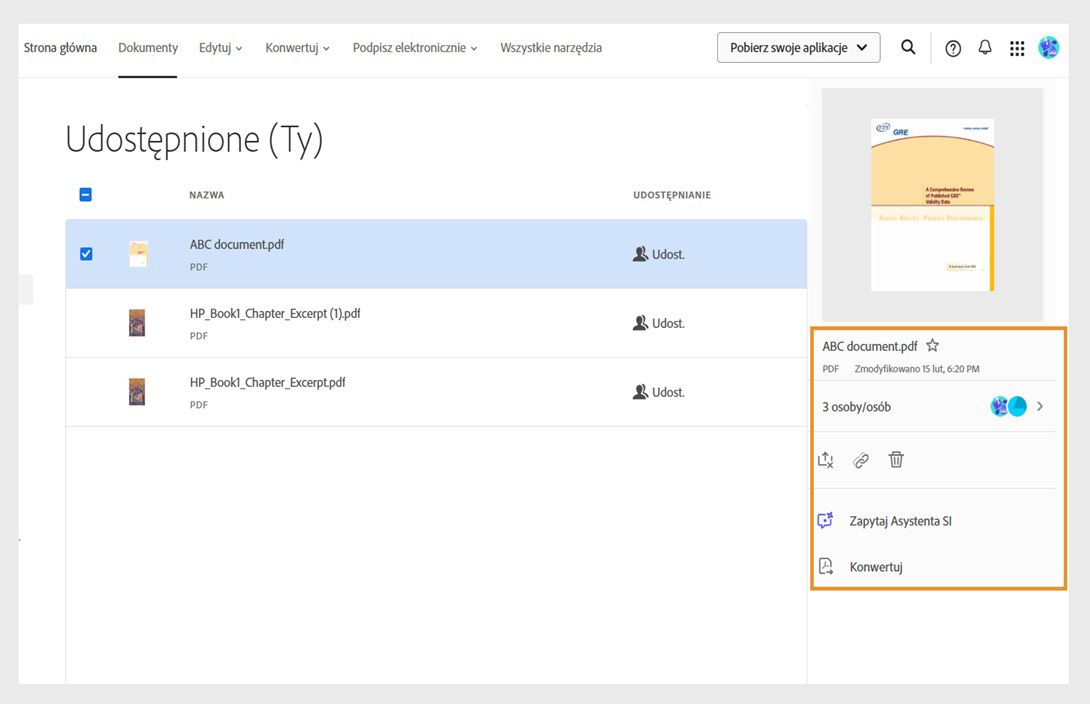
Task: Expand the Edytuj dropdown menu
Action: pyautogui.click(x=221, y=48)
